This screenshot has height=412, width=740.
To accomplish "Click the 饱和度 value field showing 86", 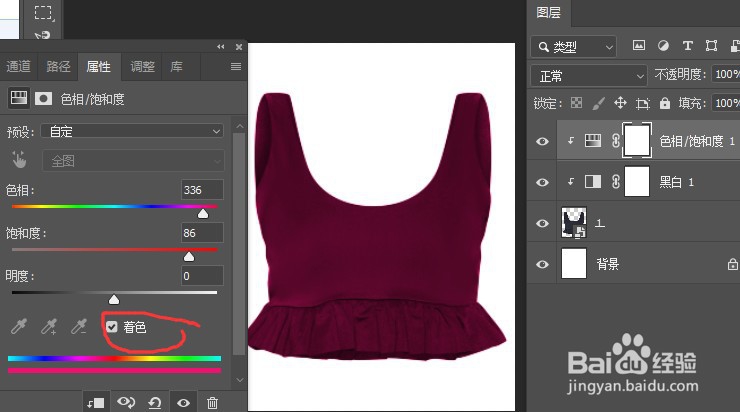I will pyautogui.click(x=202, y=233).
